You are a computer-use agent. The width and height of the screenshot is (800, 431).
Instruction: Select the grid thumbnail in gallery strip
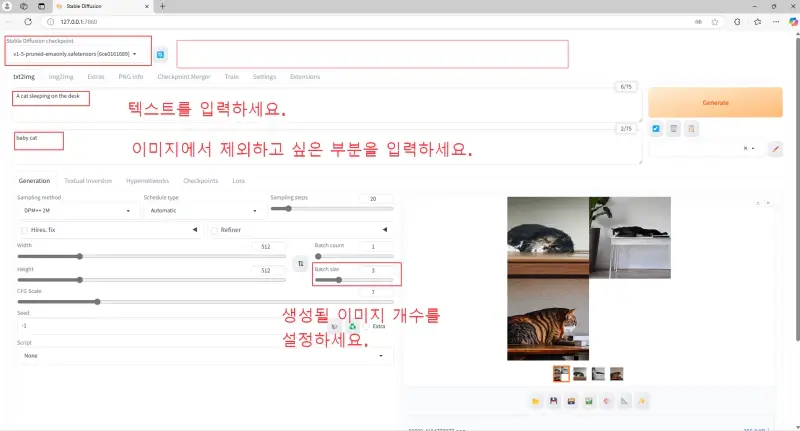[x=561, y=374]
